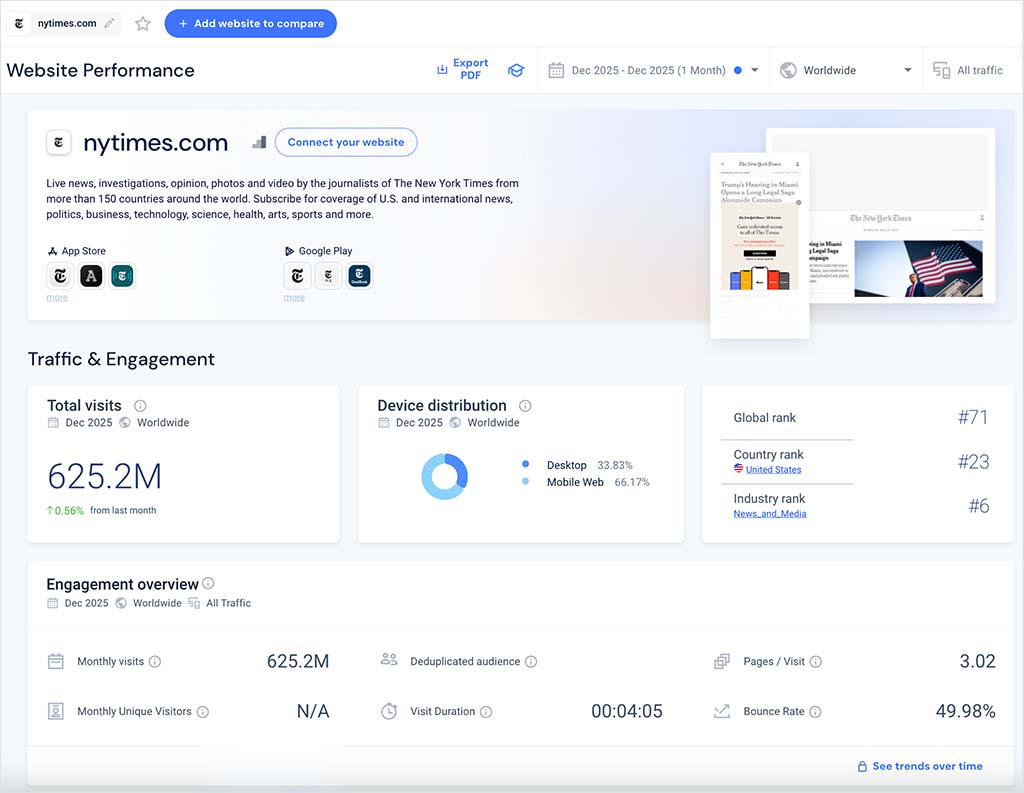Image resolution: width=1024 pixels, height=793 pixels.
Task: Open the desktop site preview thumbnail
Action: pyautogui.click(x=903, y=216)
